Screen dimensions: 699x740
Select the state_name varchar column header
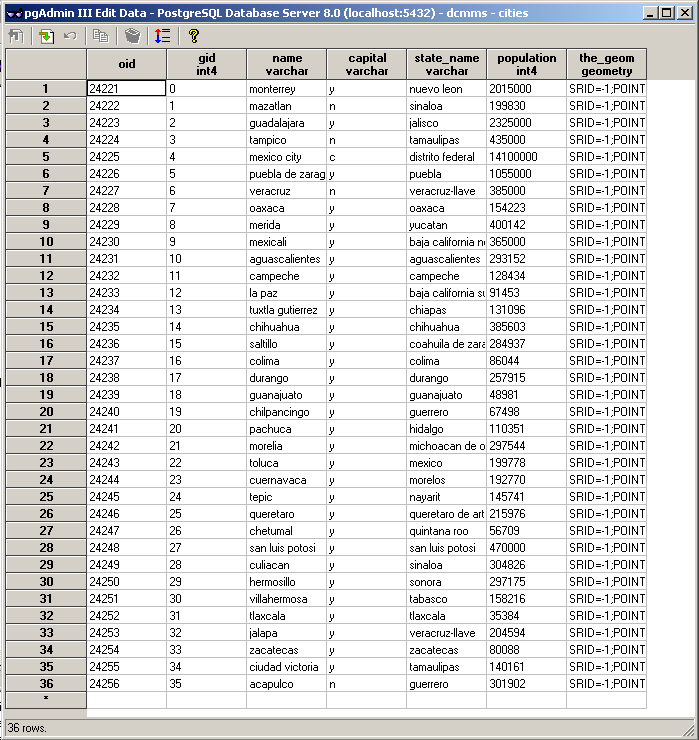(x=446, y=64)
